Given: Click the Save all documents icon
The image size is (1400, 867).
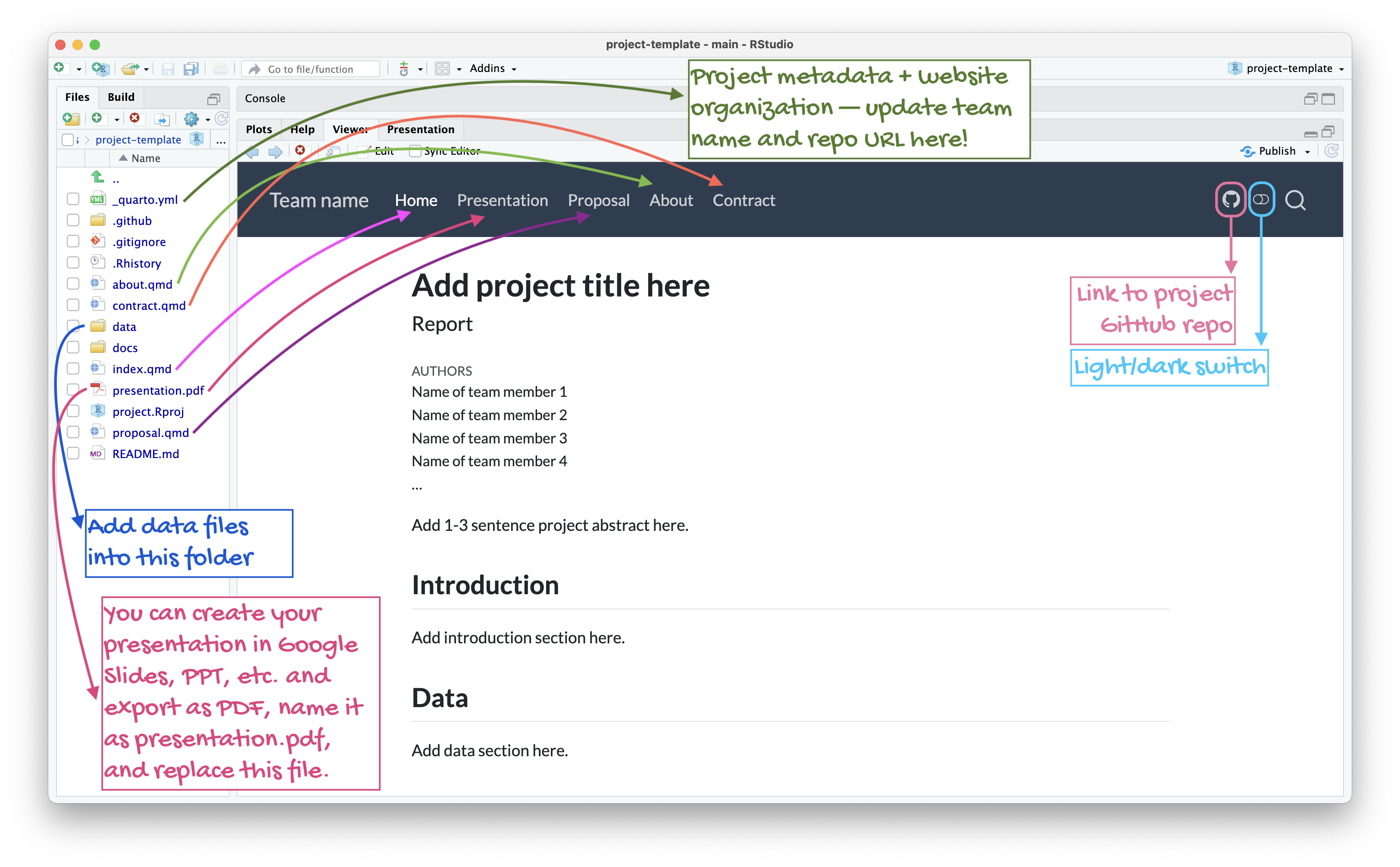Looking at the screenshot, I should point(191,69).
